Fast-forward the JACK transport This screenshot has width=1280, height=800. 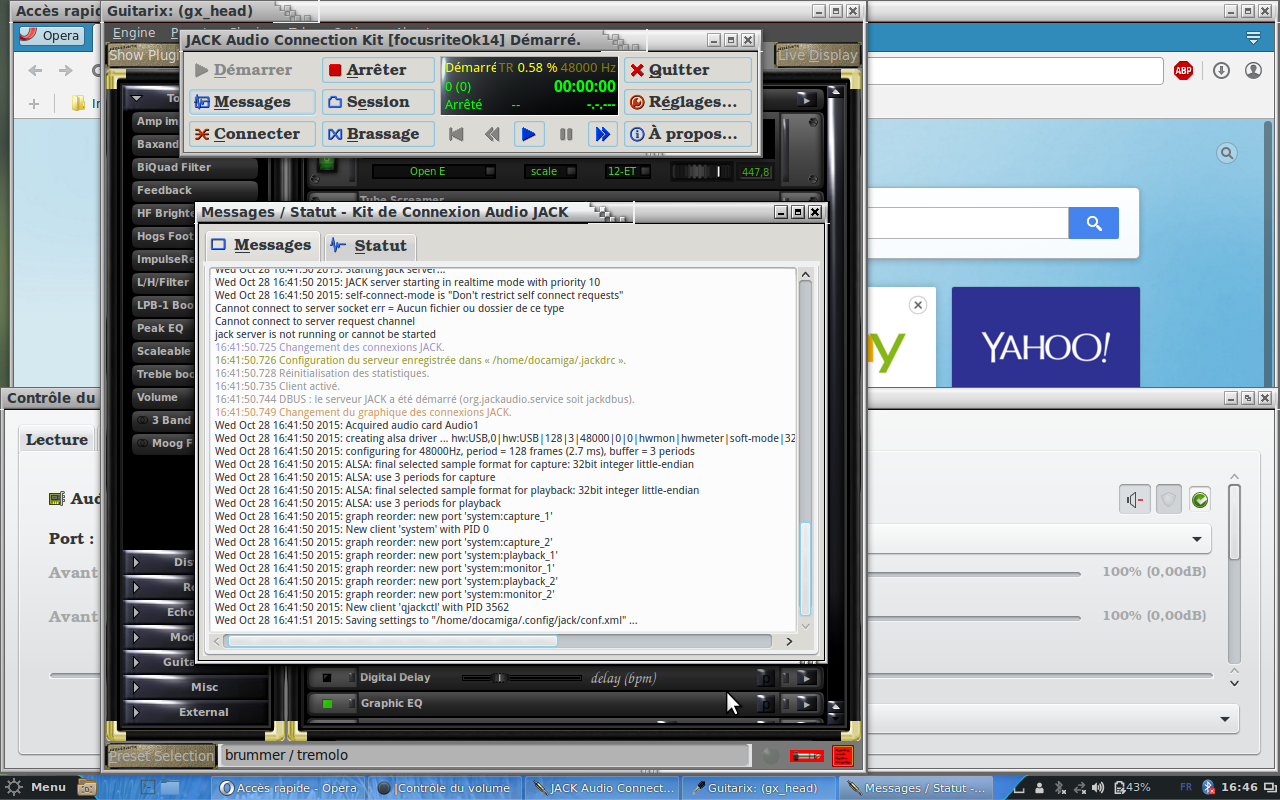tap(602, 134)
